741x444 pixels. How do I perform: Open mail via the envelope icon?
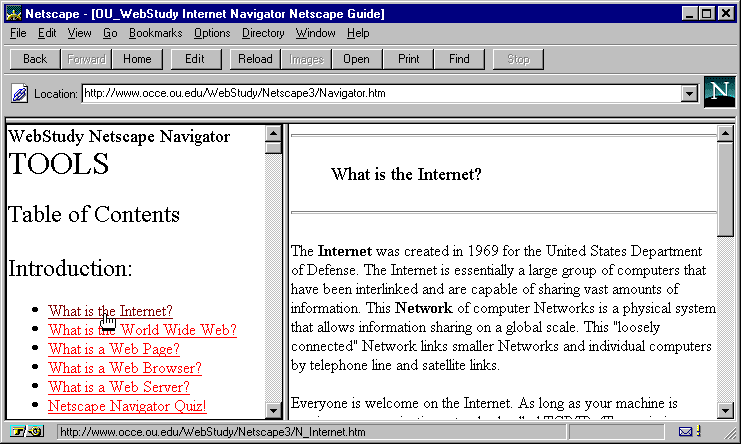pyautogui.click(x=686, y=432)
